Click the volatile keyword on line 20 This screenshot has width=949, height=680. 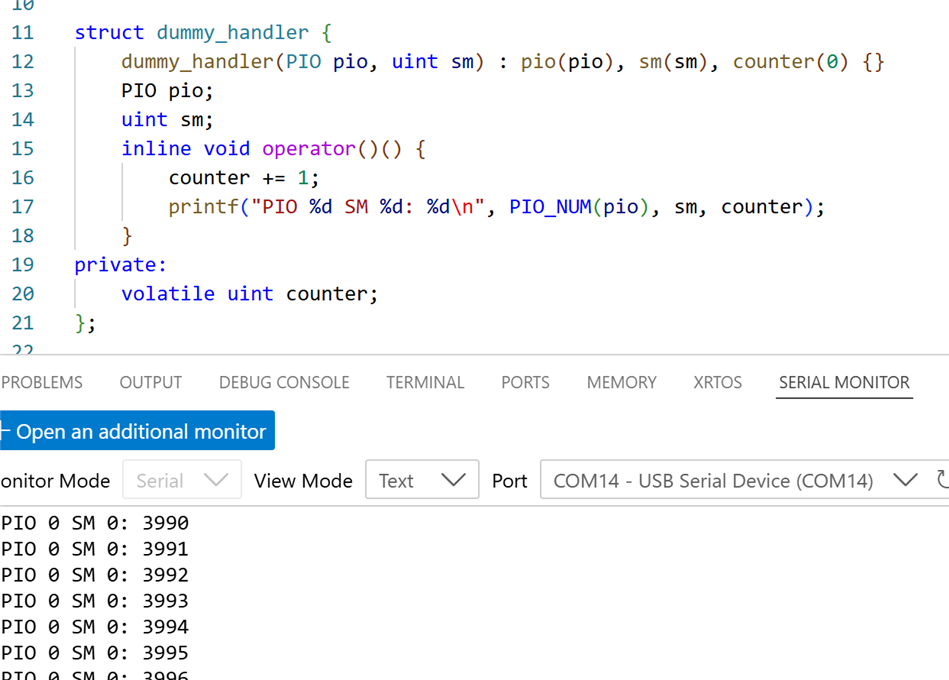pyautogui.click(x=167, y=294)
